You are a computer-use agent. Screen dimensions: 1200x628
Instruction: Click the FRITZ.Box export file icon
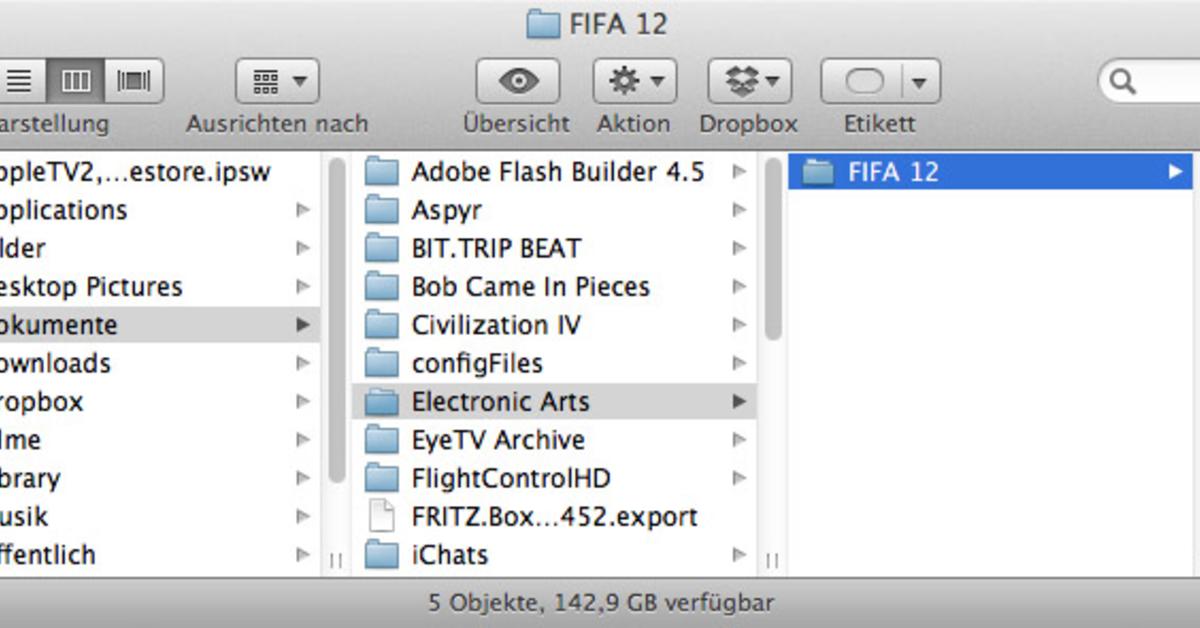click(x=382, y=516)
